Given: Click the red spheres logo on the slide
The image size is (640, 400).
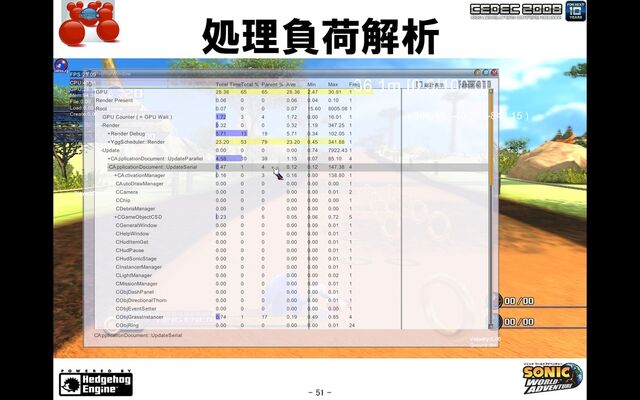Looking at the screenshot, I should click(89, 23).
